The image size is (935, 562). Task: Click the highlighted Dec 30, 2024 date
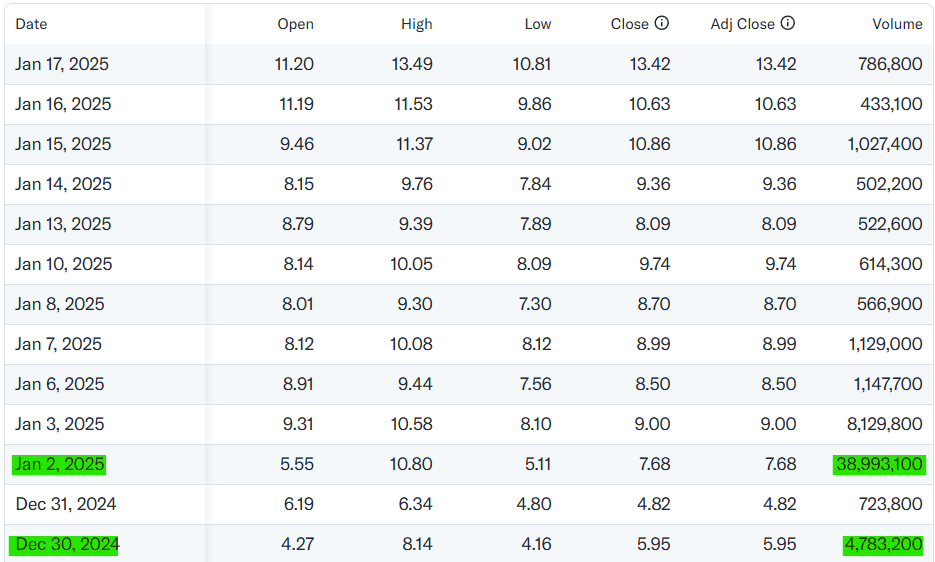pyautogui.click(x=66, y=544)
